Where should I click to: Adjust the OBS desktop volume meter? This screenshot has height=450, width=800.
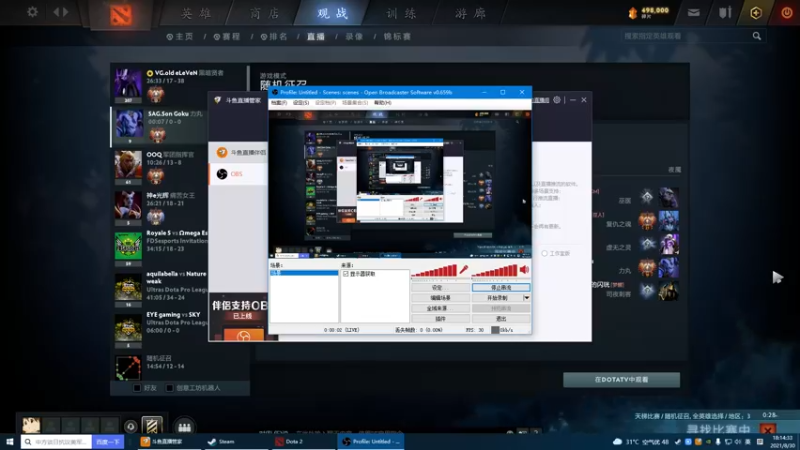point(495,271)
